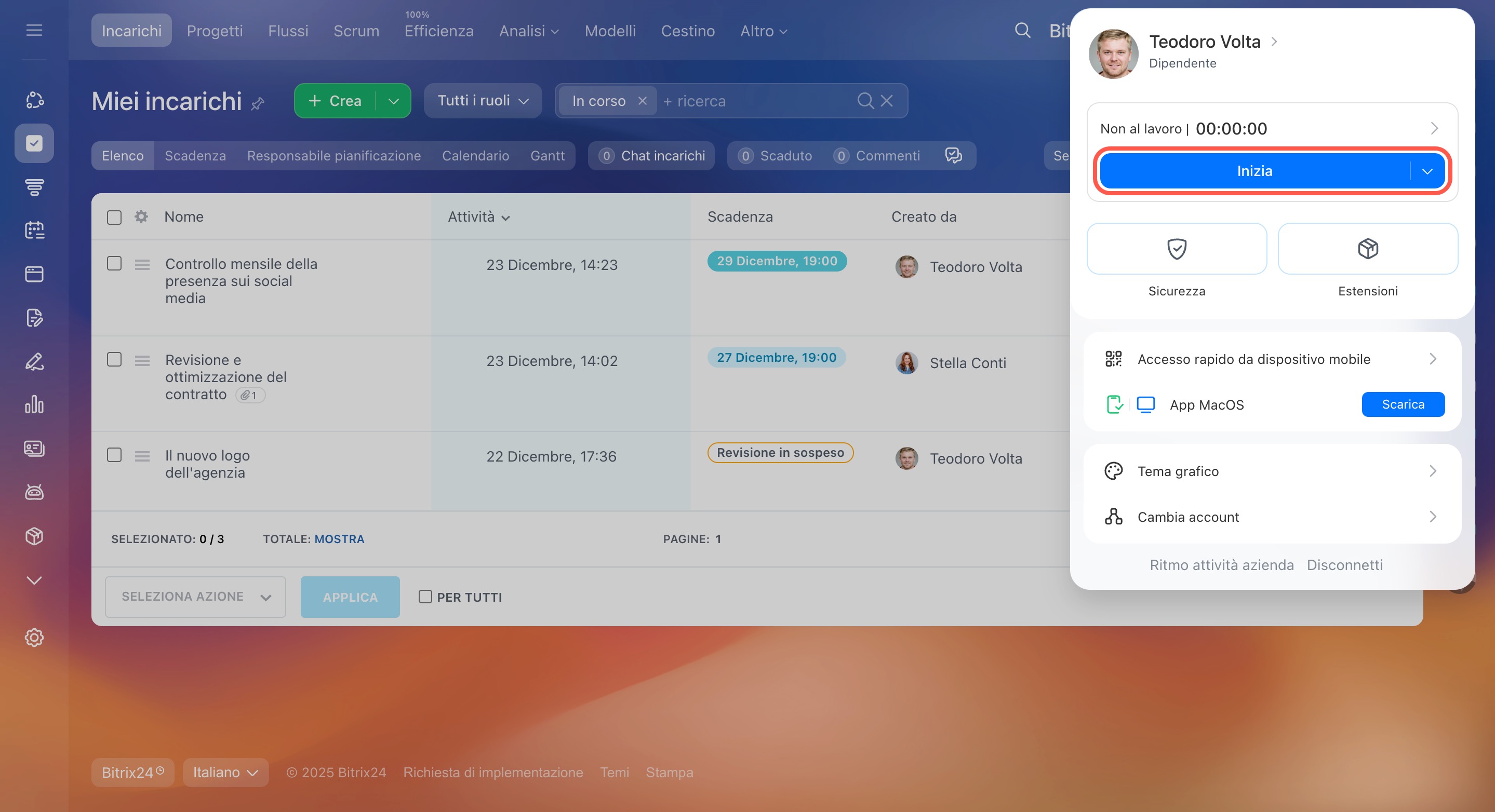The height and width of the screenshot is (812, 1495).
Task: Click the Scarica button for App MacOS
Action: [1402, 404]
